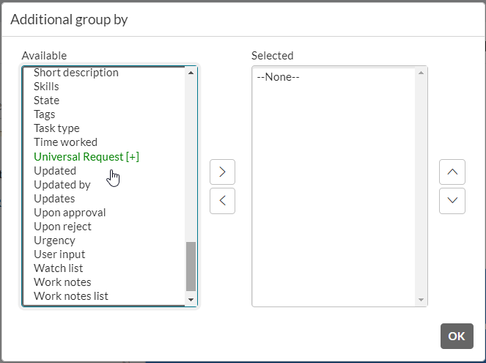
Task: Select Task type in Available list
Action: tap(57, 128)
